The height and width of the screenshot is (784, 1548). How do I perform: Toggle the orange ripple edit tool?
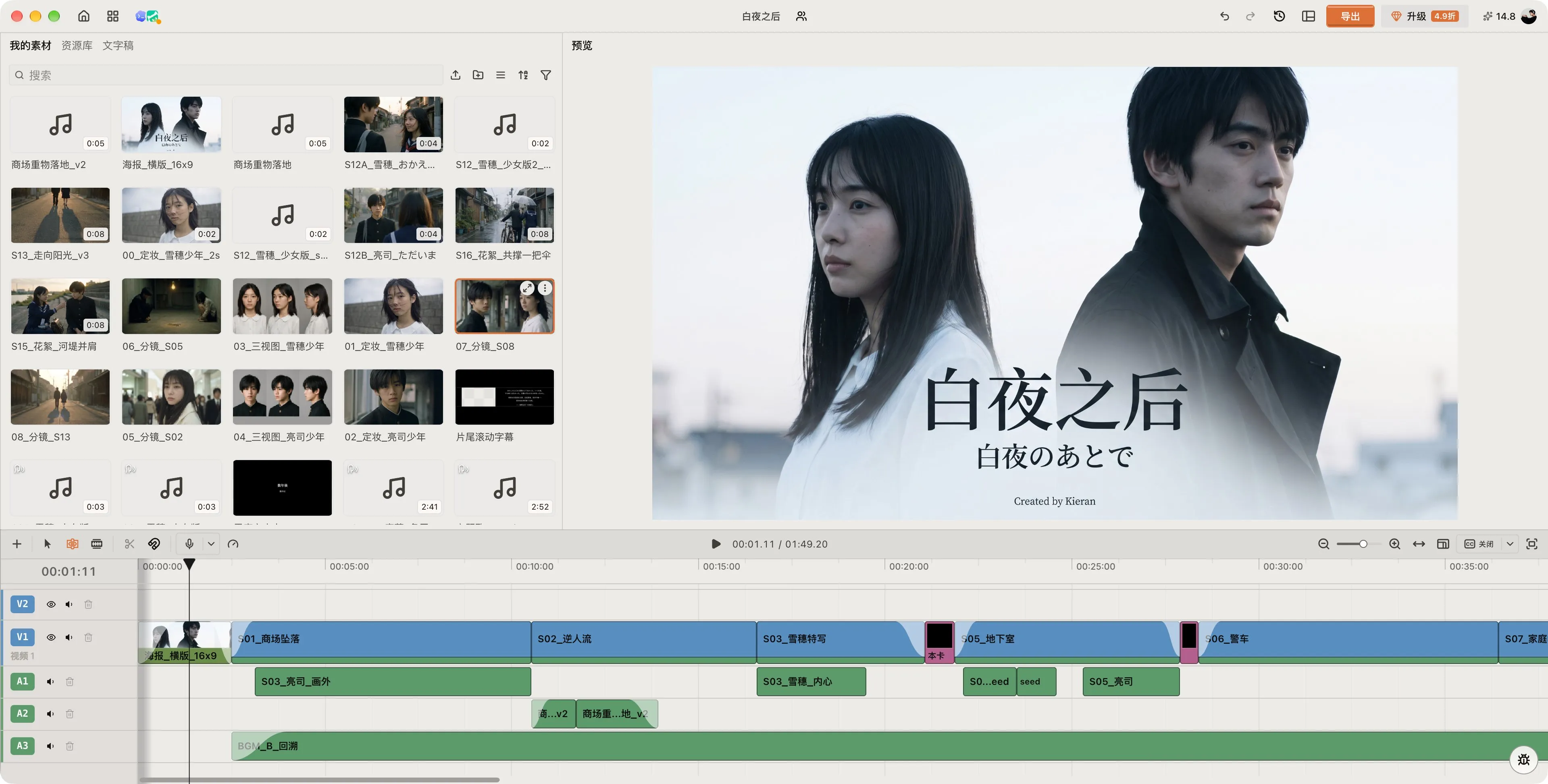pyautogui.click(x=72, y=544)
